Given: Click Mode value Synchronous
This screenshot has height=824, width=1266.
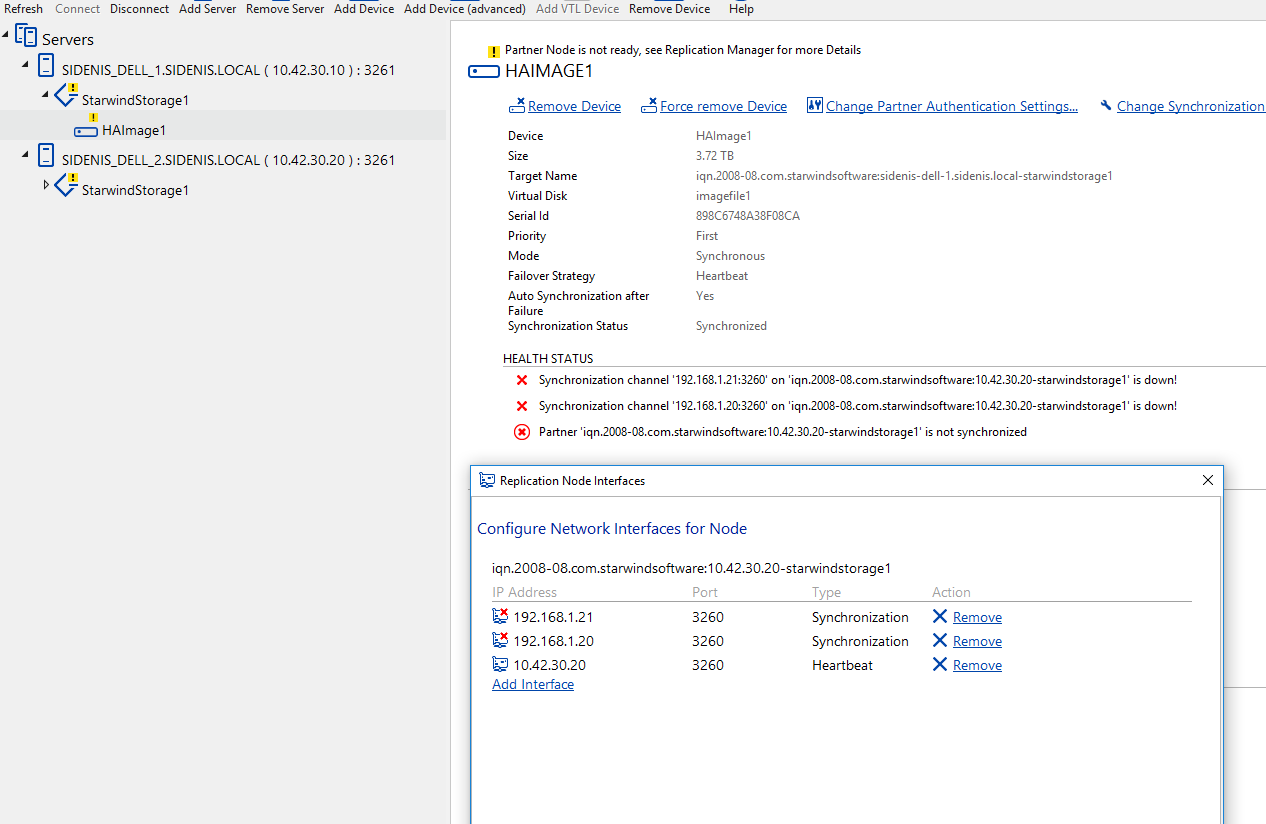Looking at the screenshot, I should pyautogui.click(x=730, y=256).
